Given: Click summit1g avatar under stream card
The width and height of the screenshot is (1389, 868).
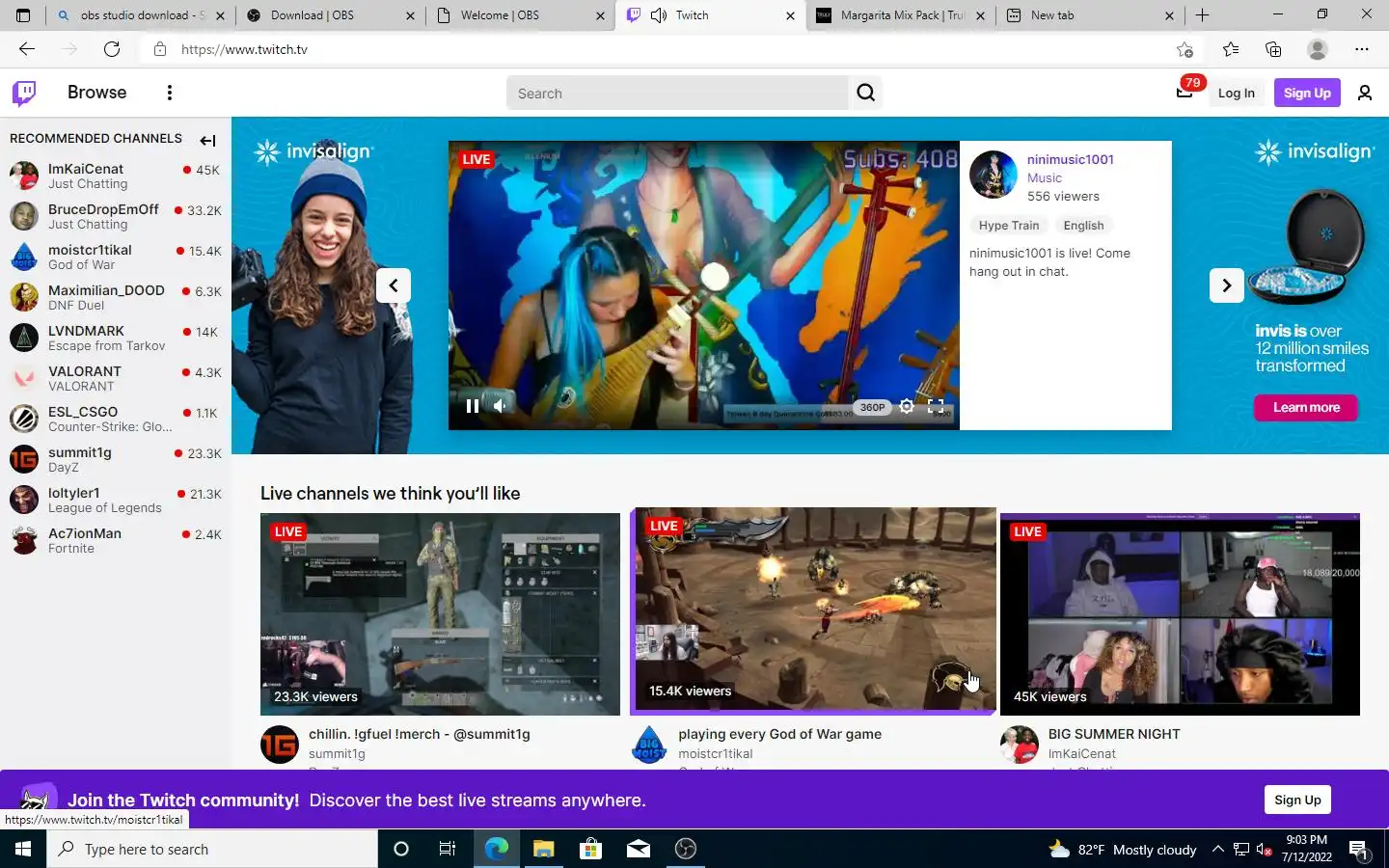Looking at the screenshot, I should pyautogui.click(x=280, y=745).
